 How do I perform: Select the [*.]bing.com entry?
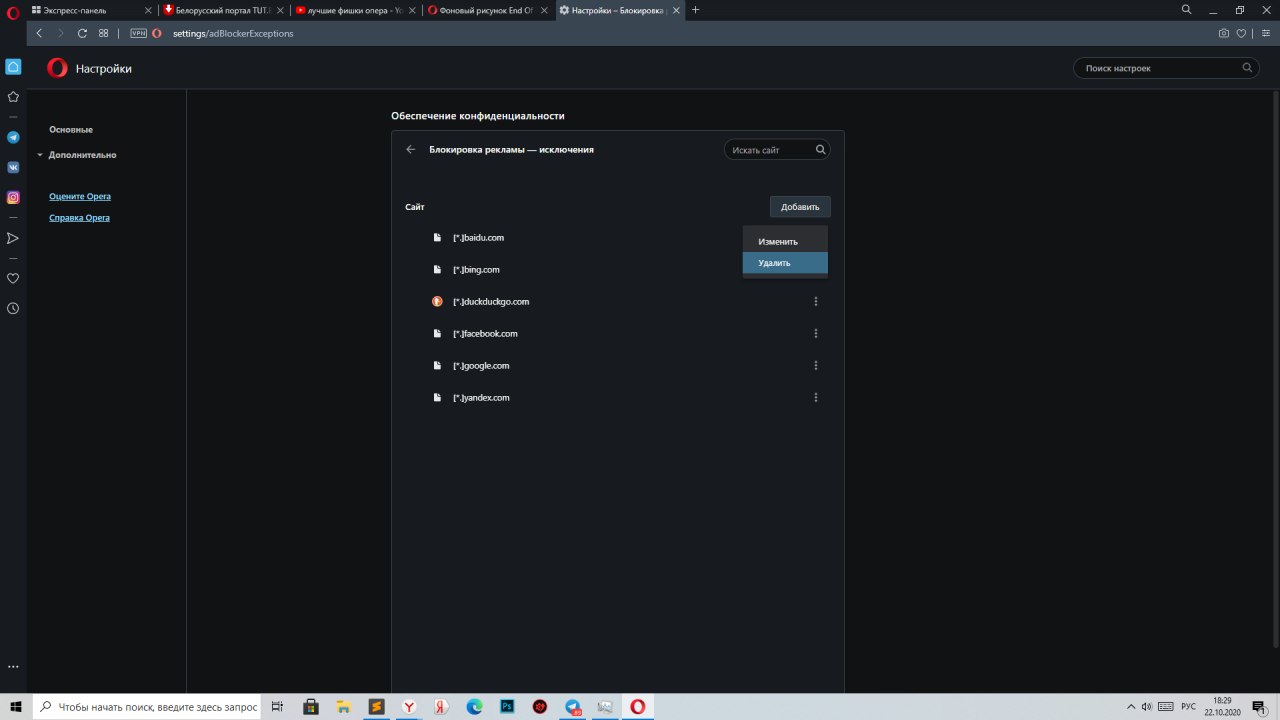click(x=476, y=270)
